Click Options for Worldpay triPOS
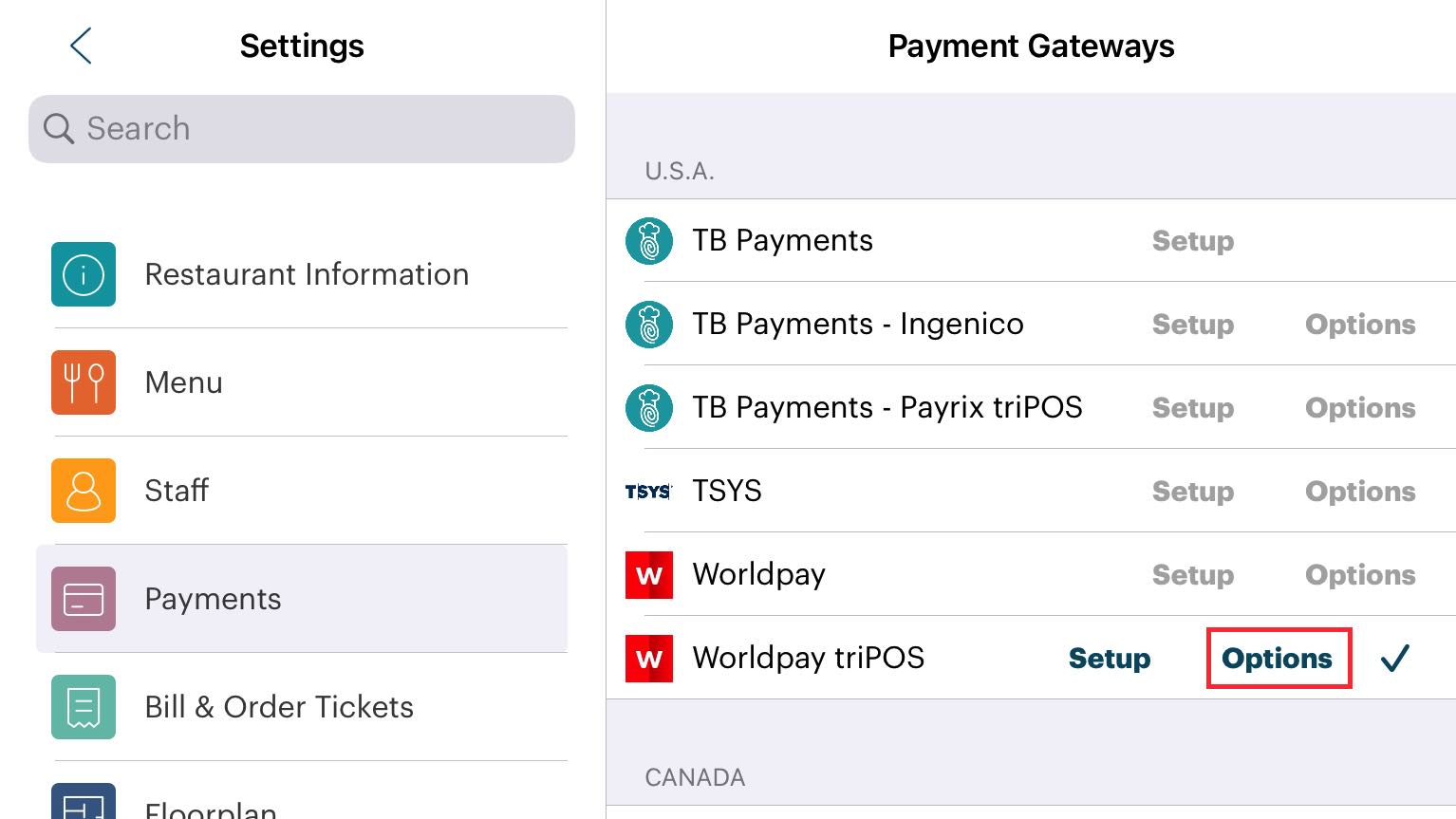 1277,658
